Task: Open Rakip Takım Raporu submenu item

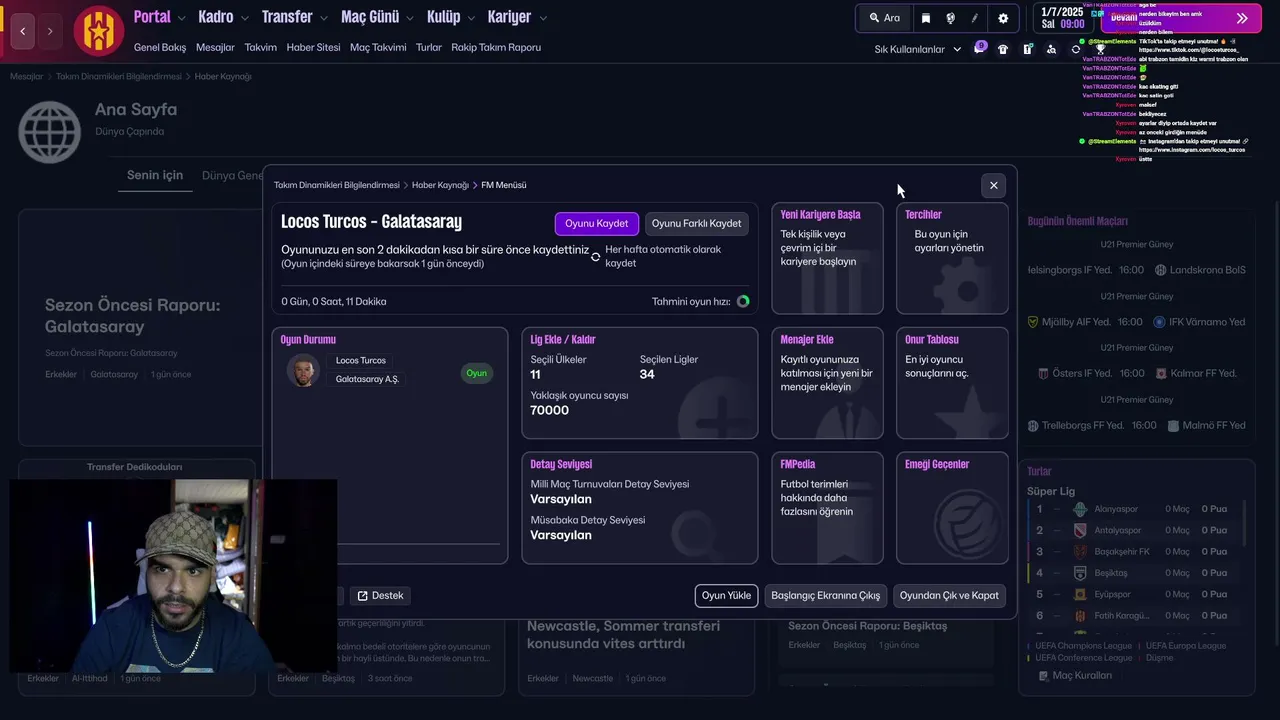Action: [496, 47]
